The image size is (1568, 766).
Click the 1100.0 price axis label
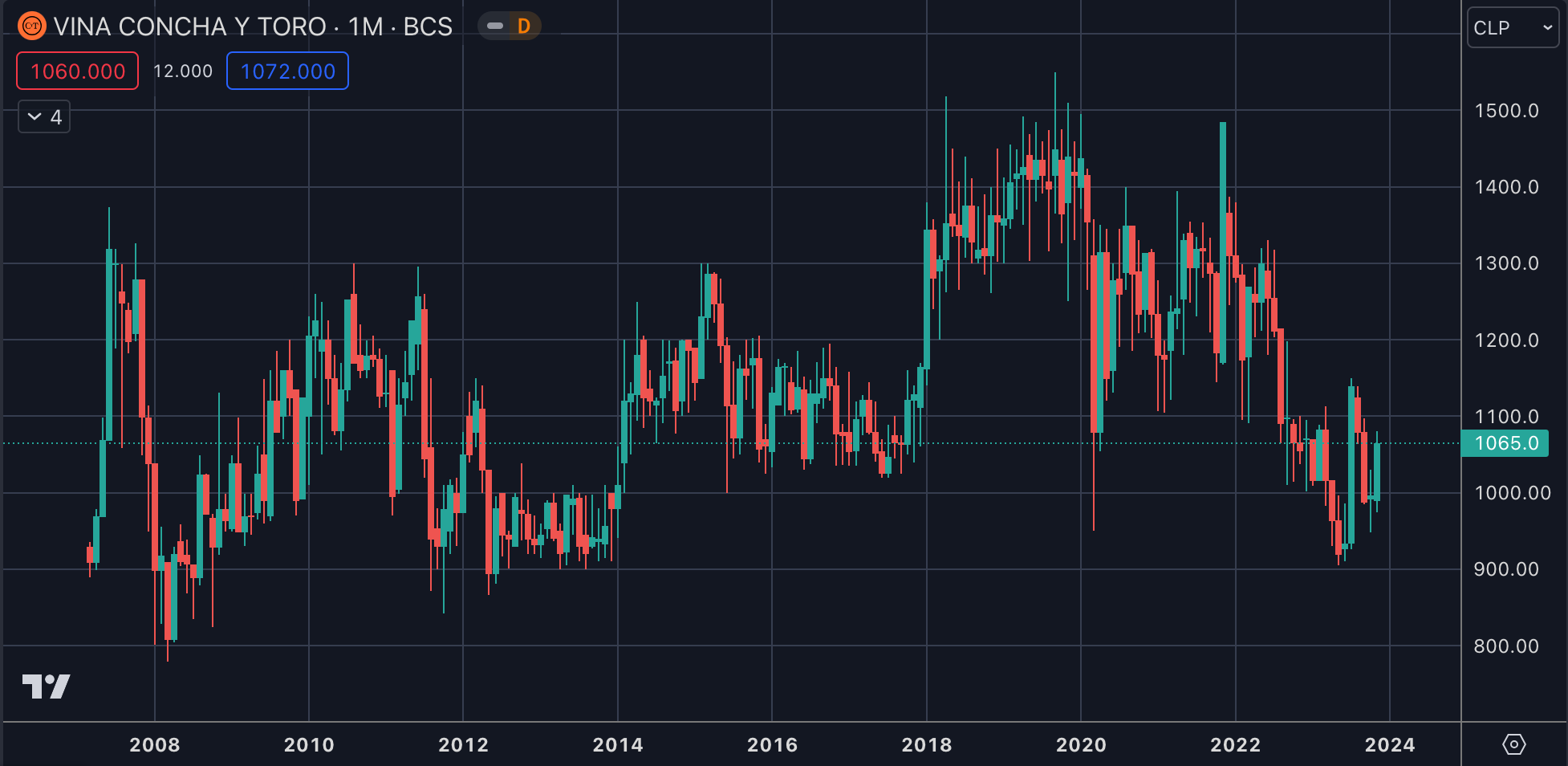point(1506,417)
